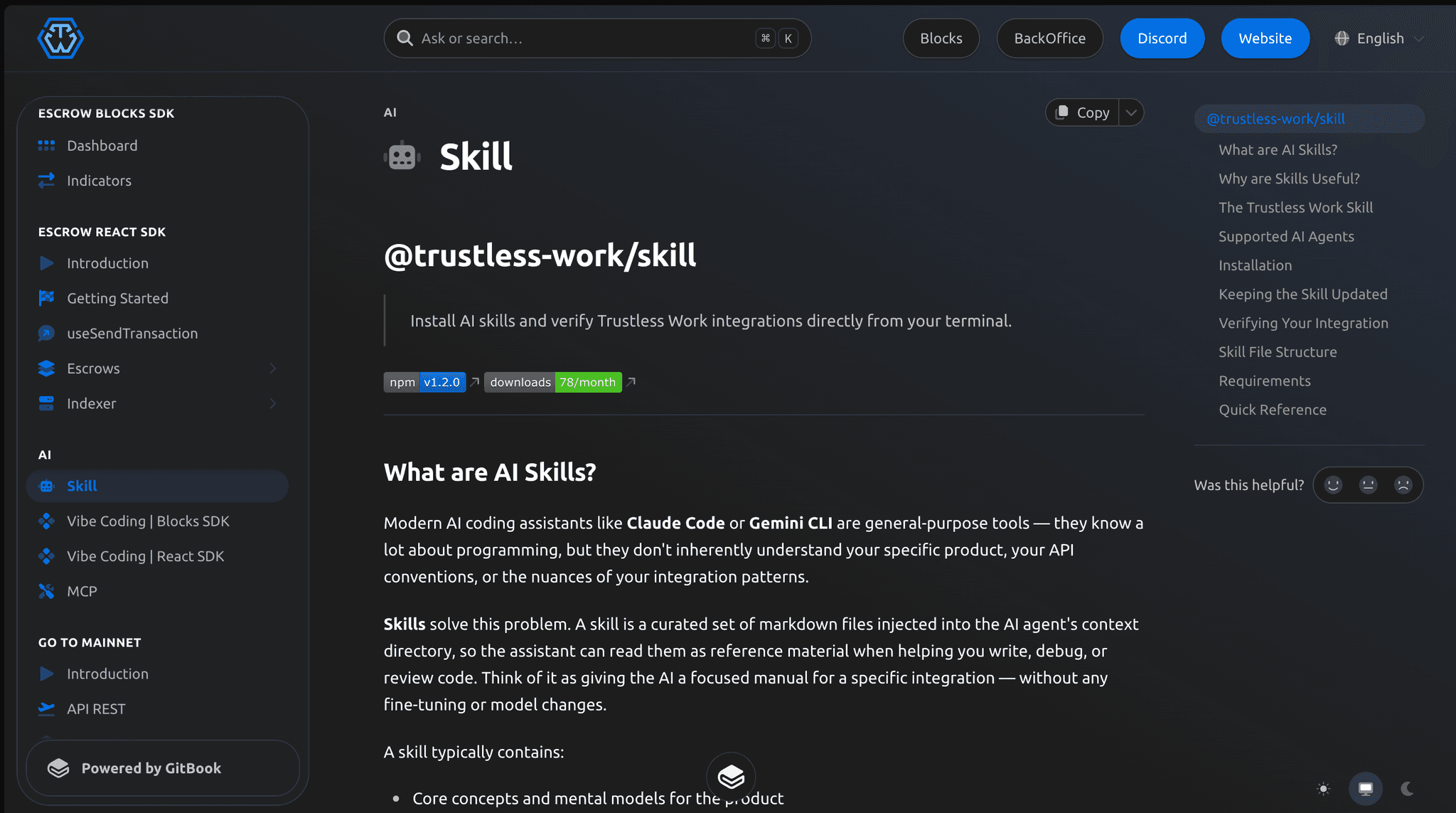Viewport: 1456px width, 813px height.
Task: Jump to Keeping the Skill Updated
Action: click(1302, 294)
